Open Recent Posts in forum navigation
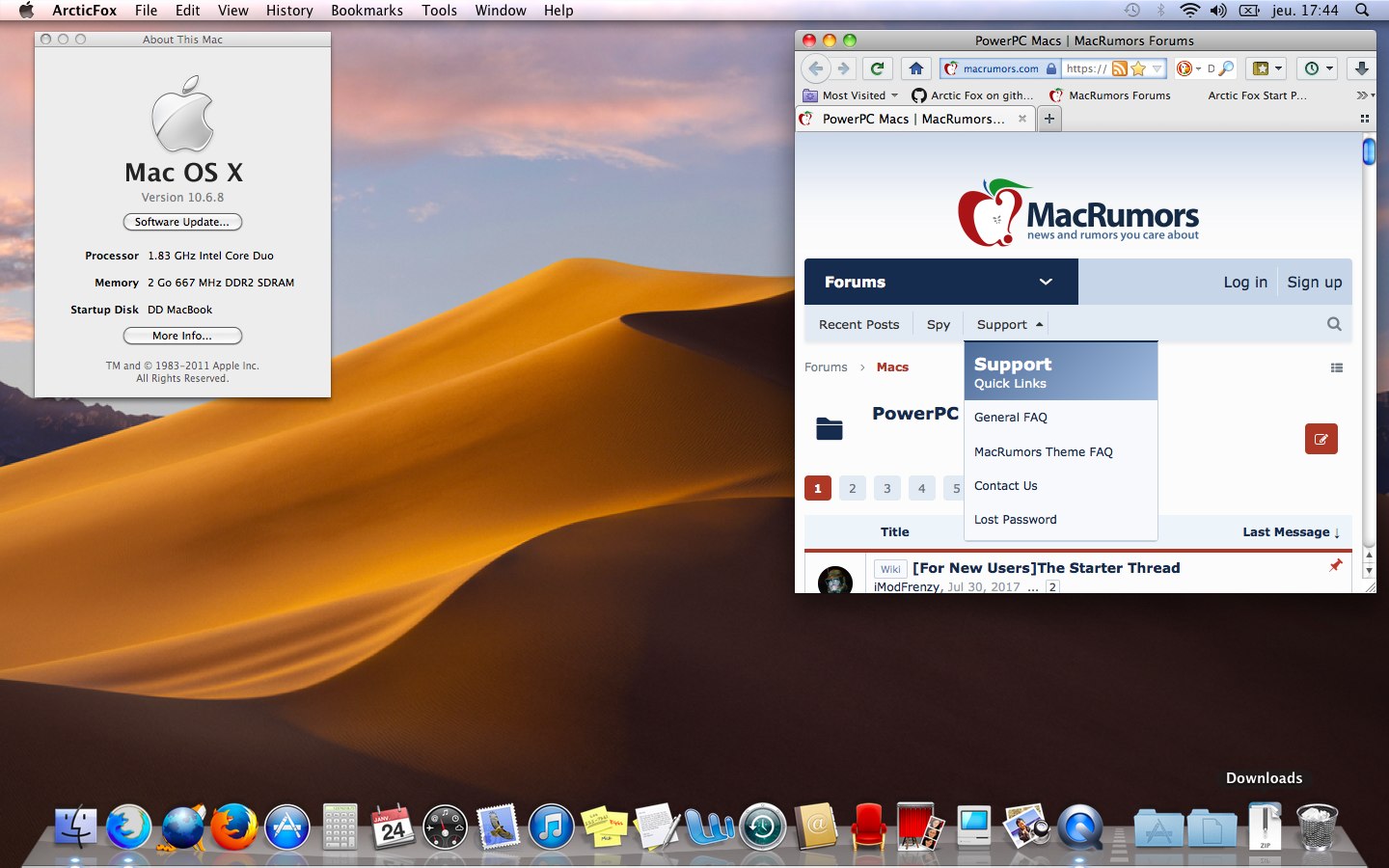The width and height of the screenshot is (1389, 868). click(x=858, y=324)
